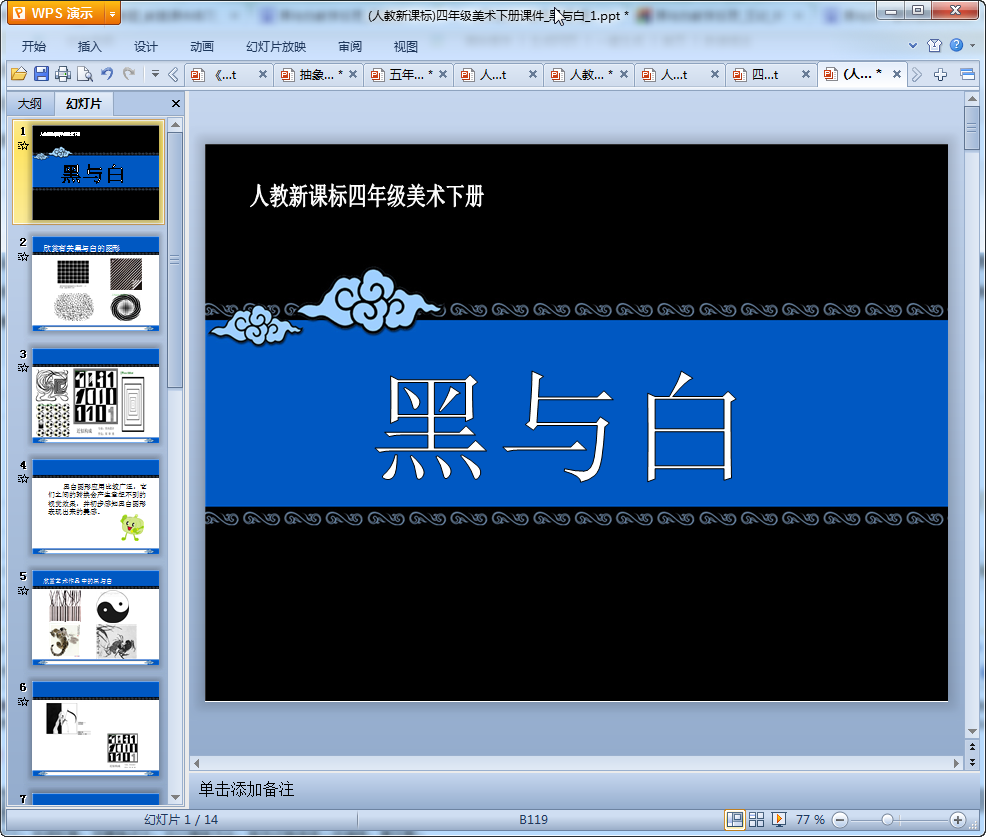Viewport: 986px width, 837px height.
Task: Click the horizontal scrollbar right arrow
Action: coord(956,763)
